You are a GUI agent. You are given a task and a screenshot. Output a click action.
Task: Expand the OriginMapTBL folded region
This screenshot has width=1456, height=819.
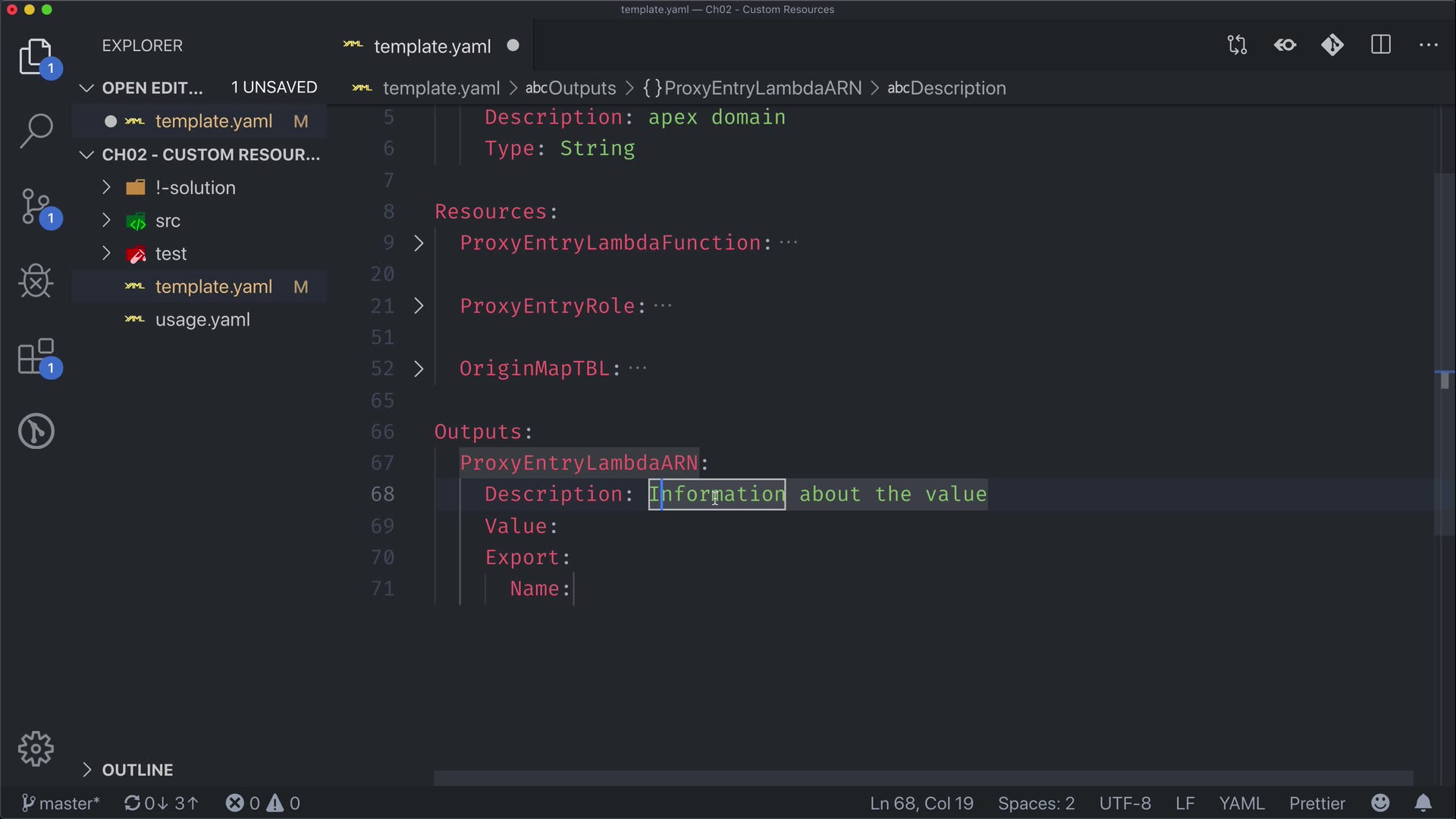click(x=419, y=369)
